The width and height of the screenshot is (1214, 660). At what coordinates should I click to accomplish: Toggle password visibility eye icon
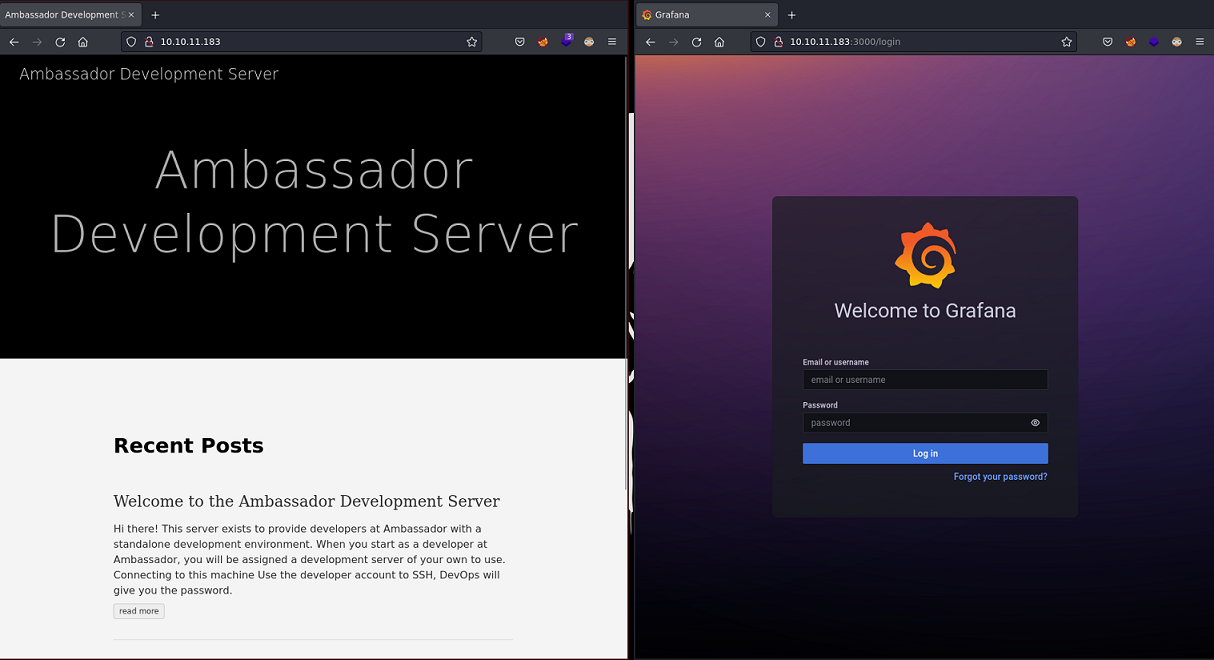[1035, 423]
